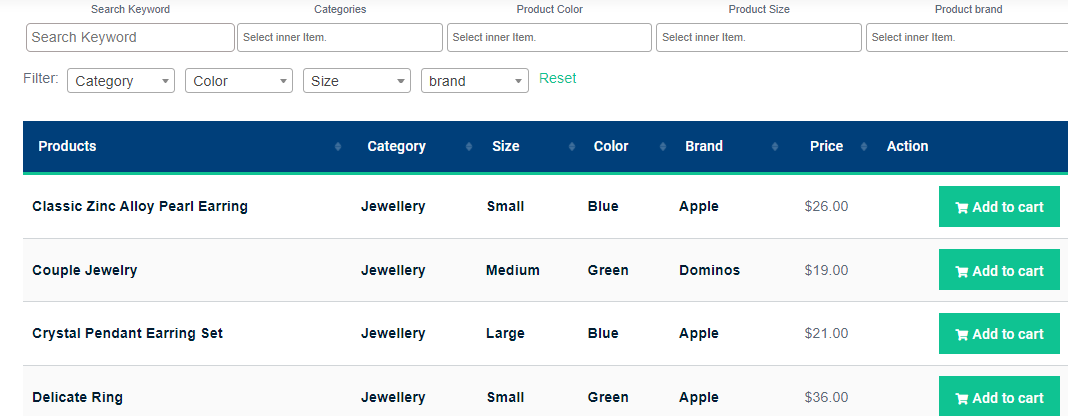Click the sort arrows beside Products header

[338, 146]
